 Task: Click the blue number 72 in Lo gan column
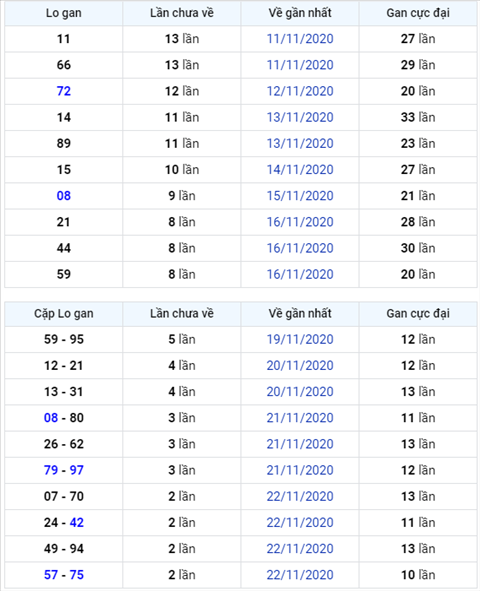pyautogui.click(x=64, y=91)
